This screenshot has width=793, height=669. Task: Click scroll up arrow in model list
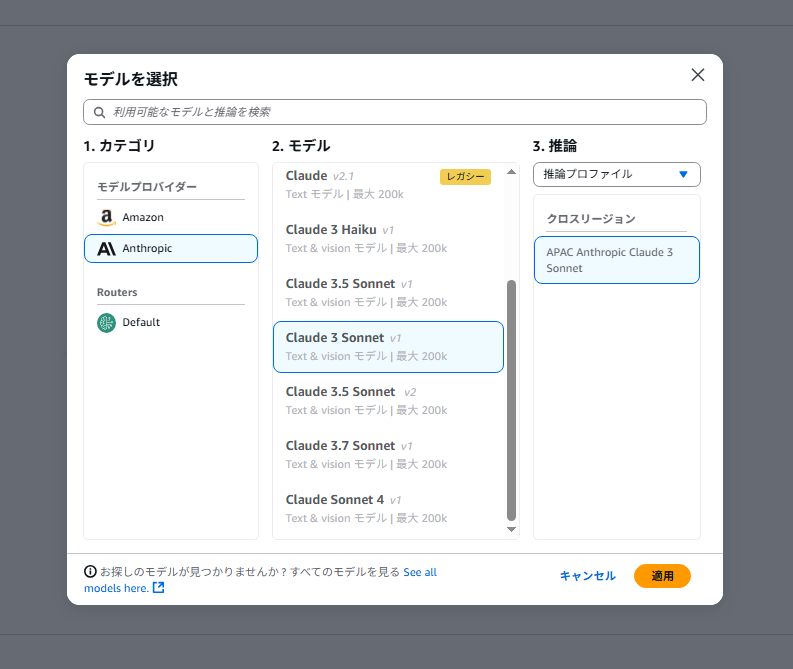[511, 172]
